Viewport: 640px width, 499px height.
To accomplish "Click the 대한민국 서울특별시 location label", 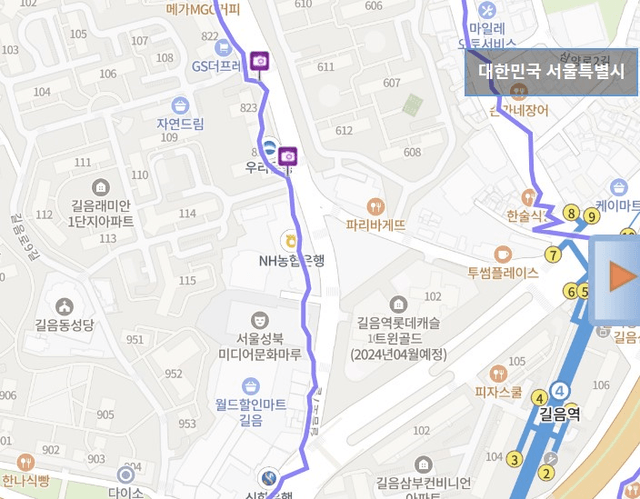I will click(551, 72).
